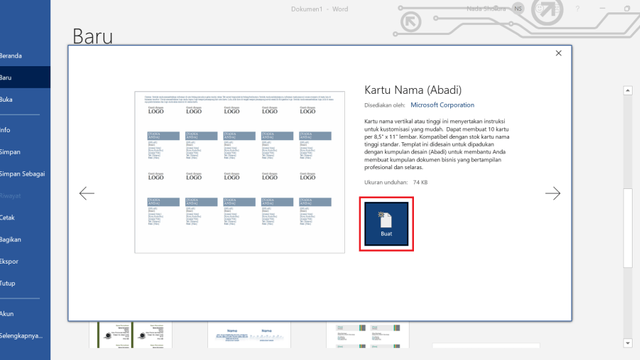Open Buka in the sidebar

25,99
